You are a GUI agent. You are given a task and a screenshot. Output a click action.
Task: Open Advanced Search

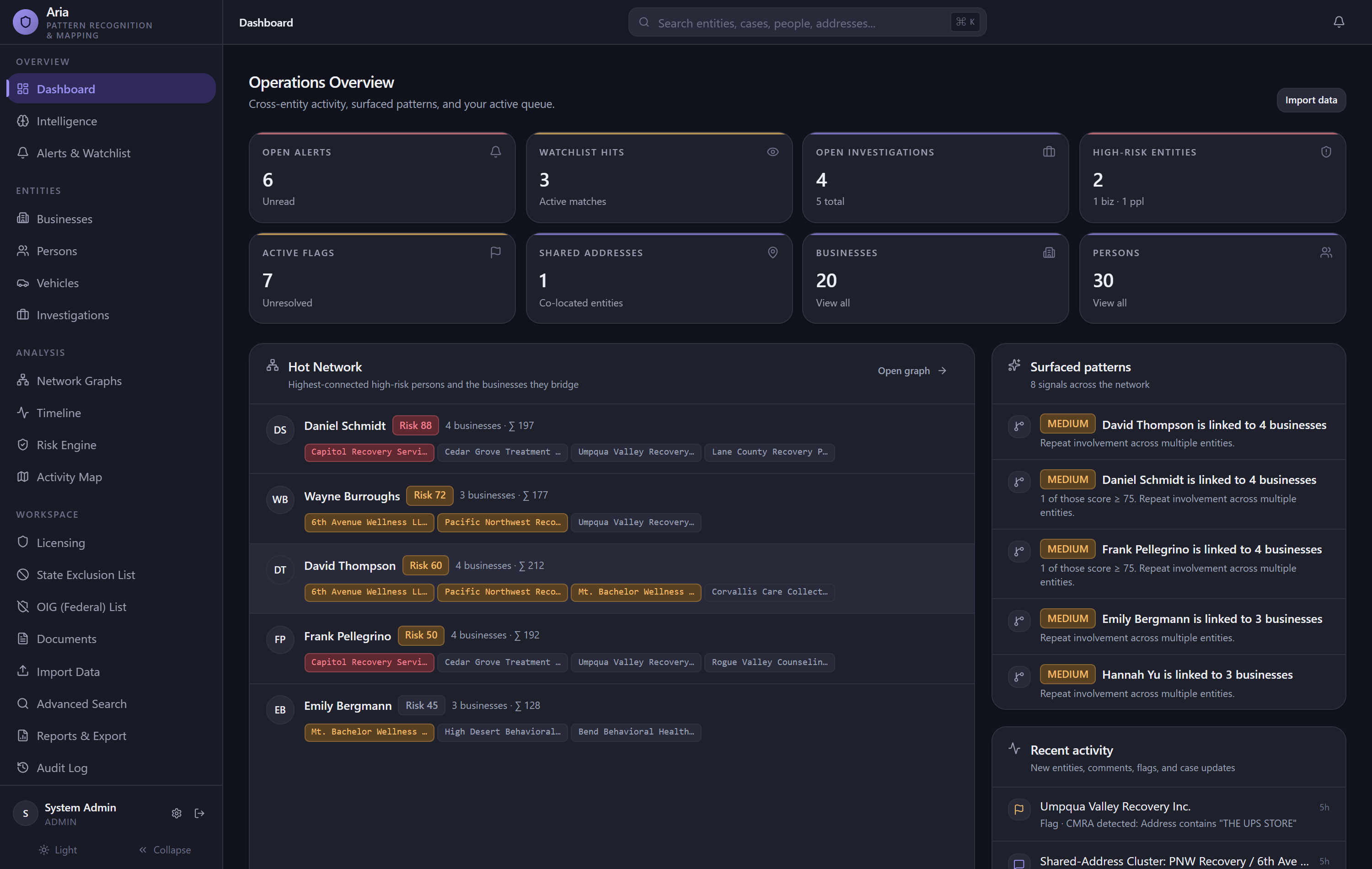click(x=111, y=704)
